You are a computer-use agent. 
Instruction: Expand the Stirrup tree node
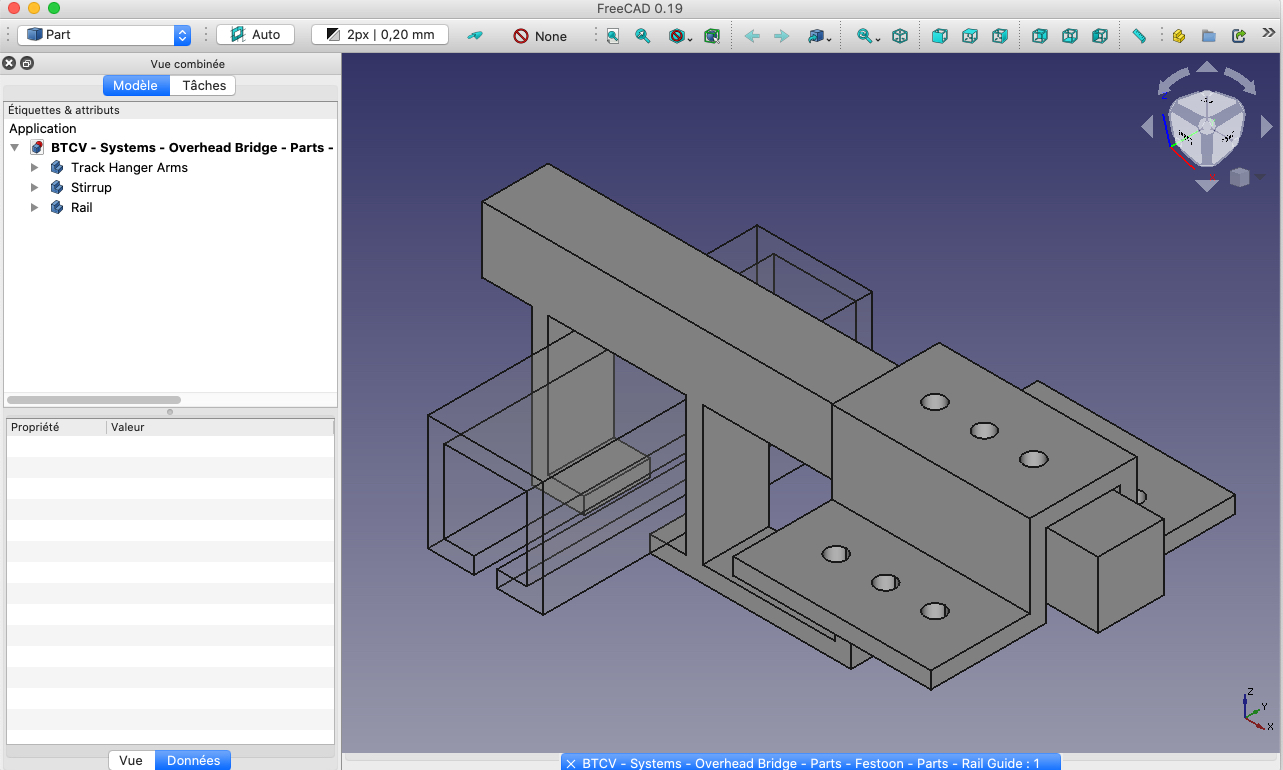(x=35, y=188)
